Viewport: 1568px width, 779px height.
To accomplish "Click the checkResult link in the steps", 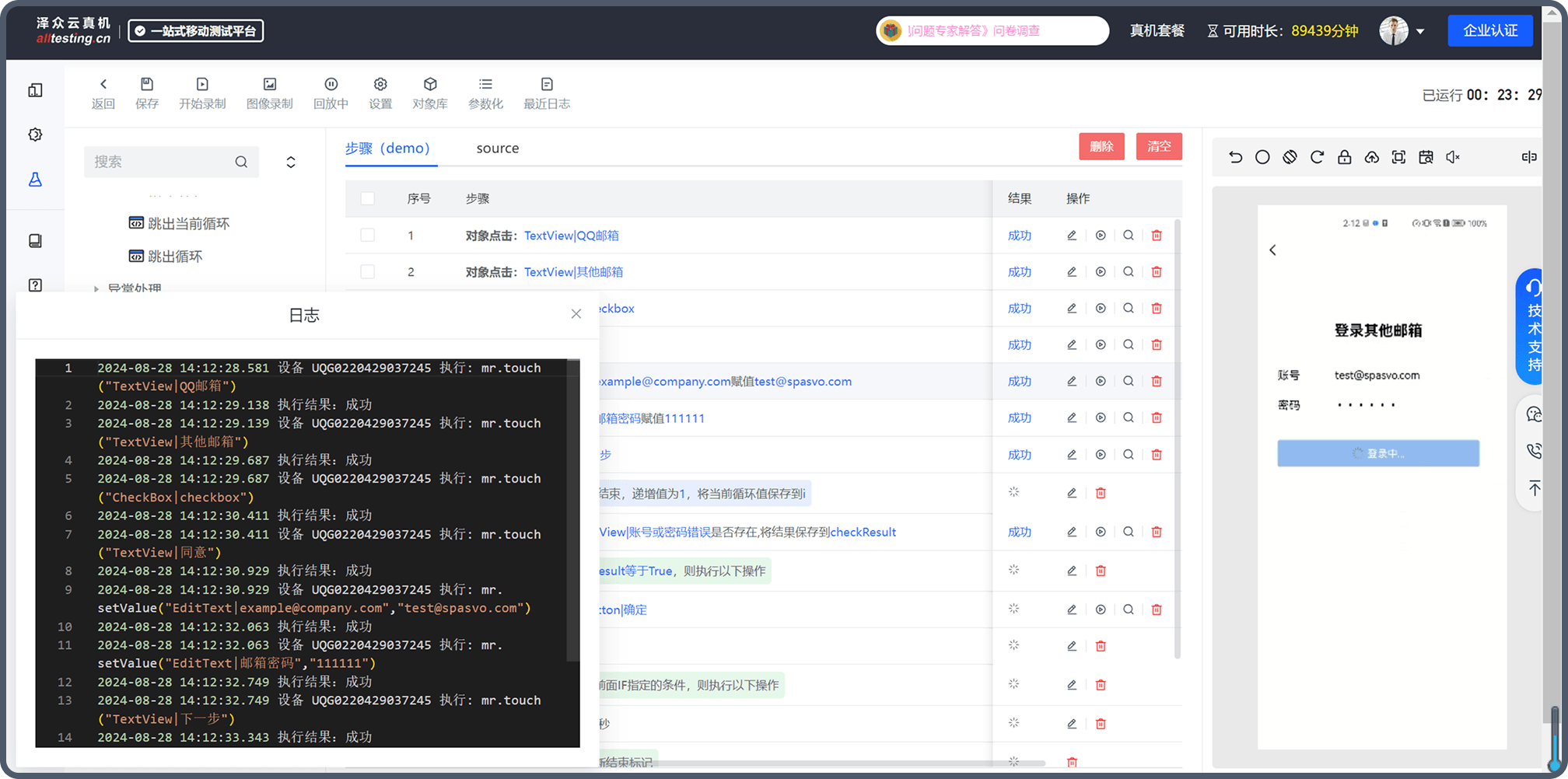I will point(863,532).
